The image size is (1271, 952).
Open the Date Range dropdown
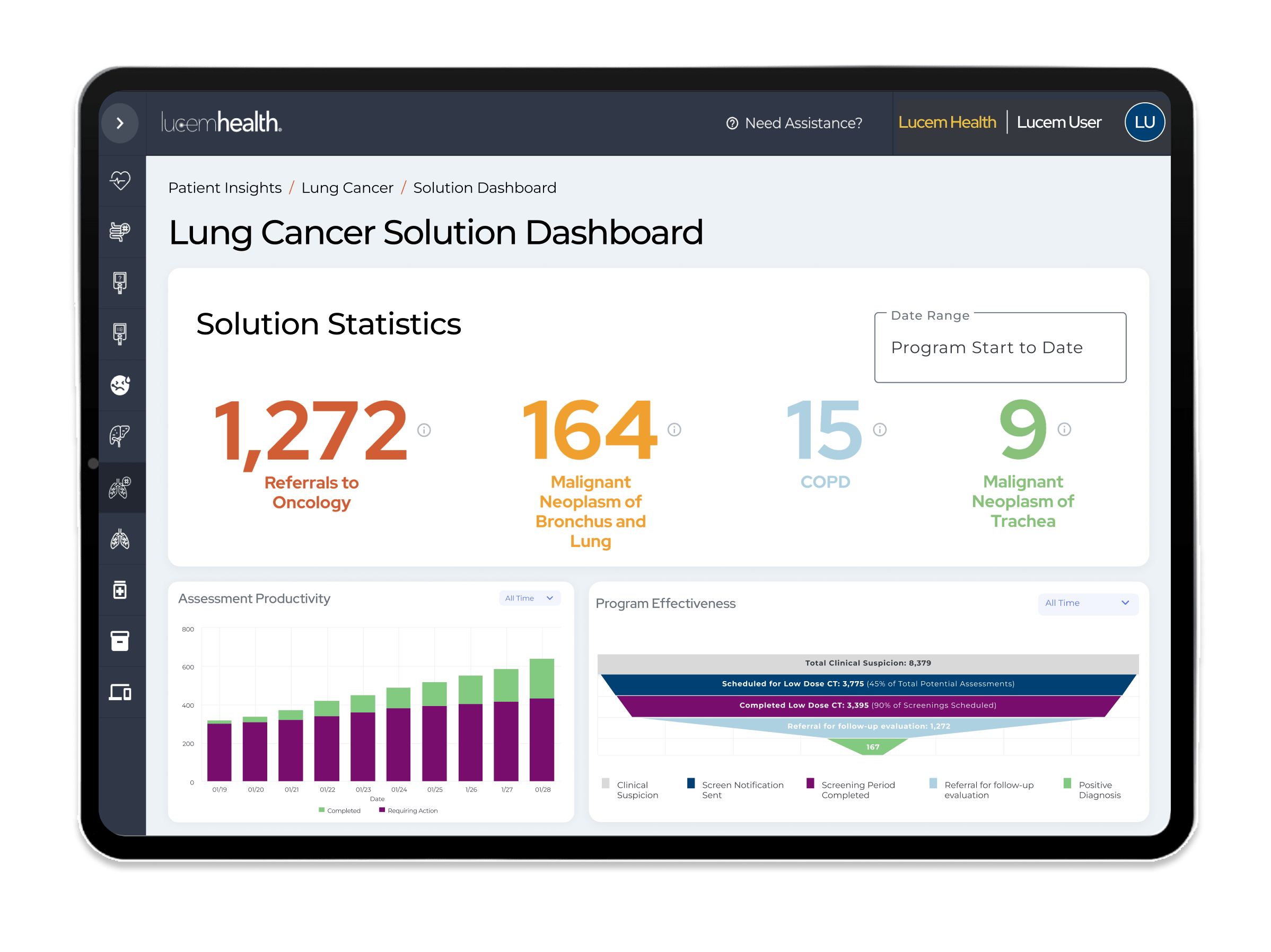[1000, 348]
